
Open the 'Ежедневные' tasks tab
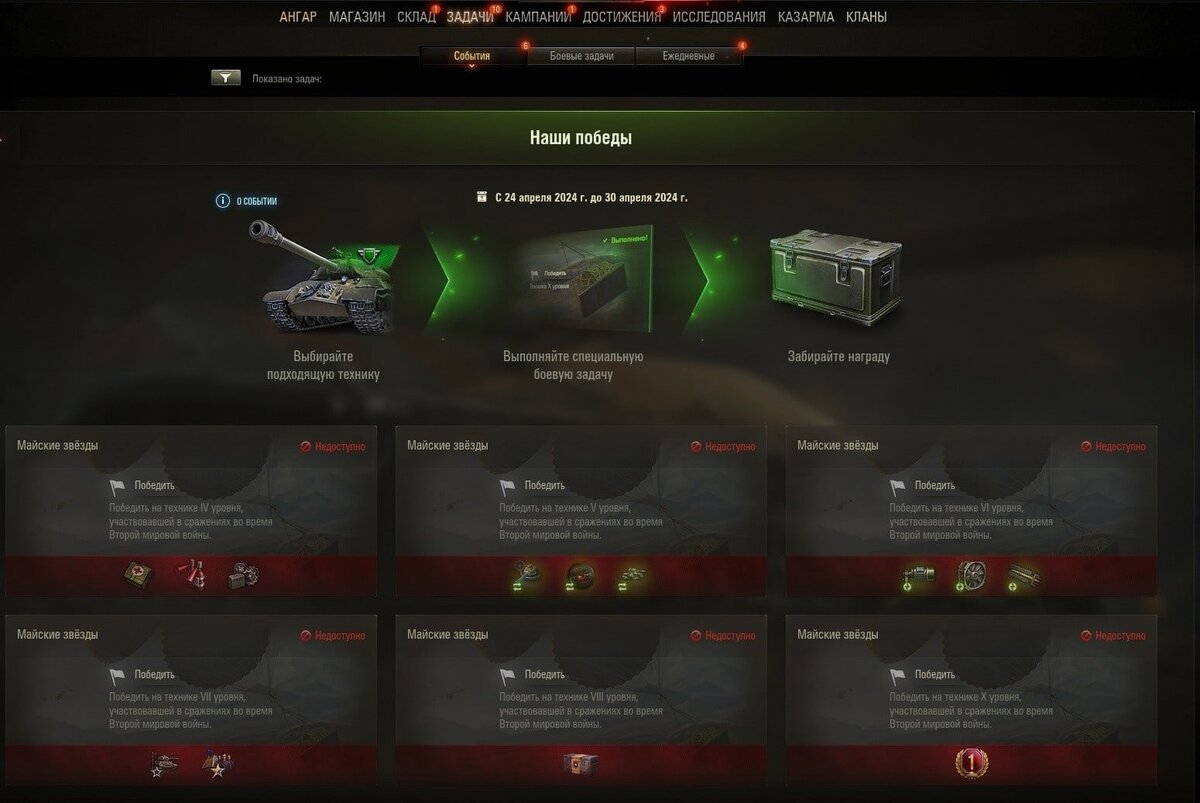pyautogui.click(x=688, y=56)
